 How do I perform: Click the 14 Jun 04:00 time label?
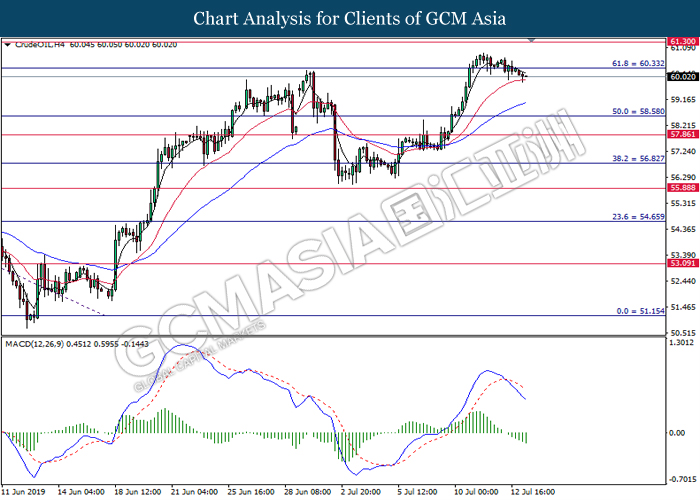point(81,492)
